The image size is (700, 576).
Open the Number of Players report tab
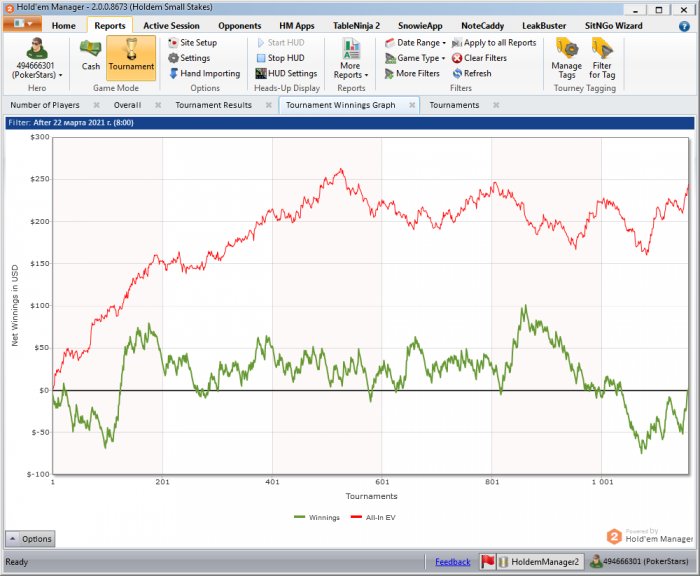click(x=45, y=105)
